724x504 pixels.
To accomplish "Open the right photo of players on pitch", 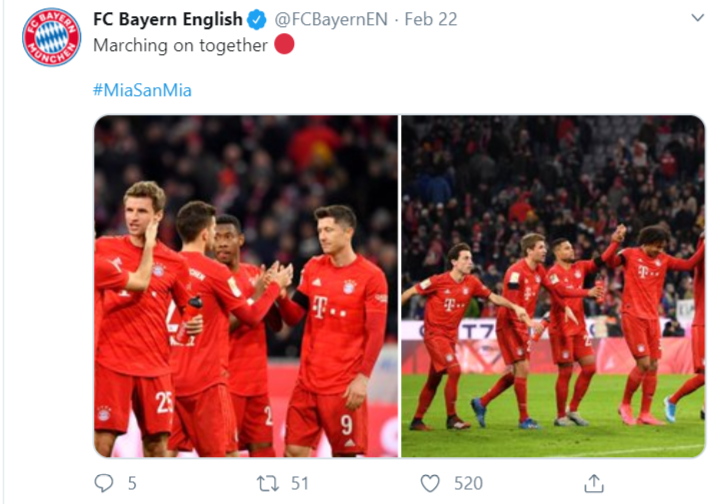I will (x=553, y=286).
